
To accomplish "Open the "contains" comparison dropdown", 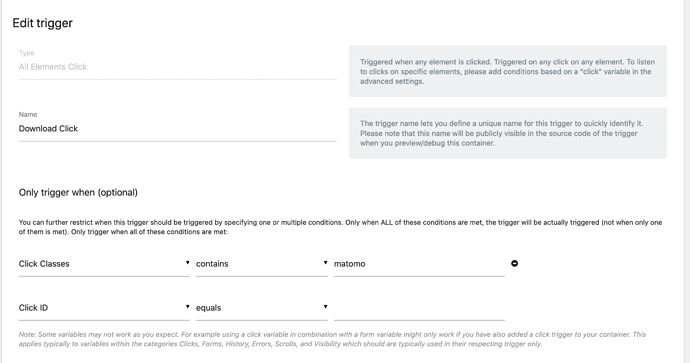I will click(x=261, y=264).
